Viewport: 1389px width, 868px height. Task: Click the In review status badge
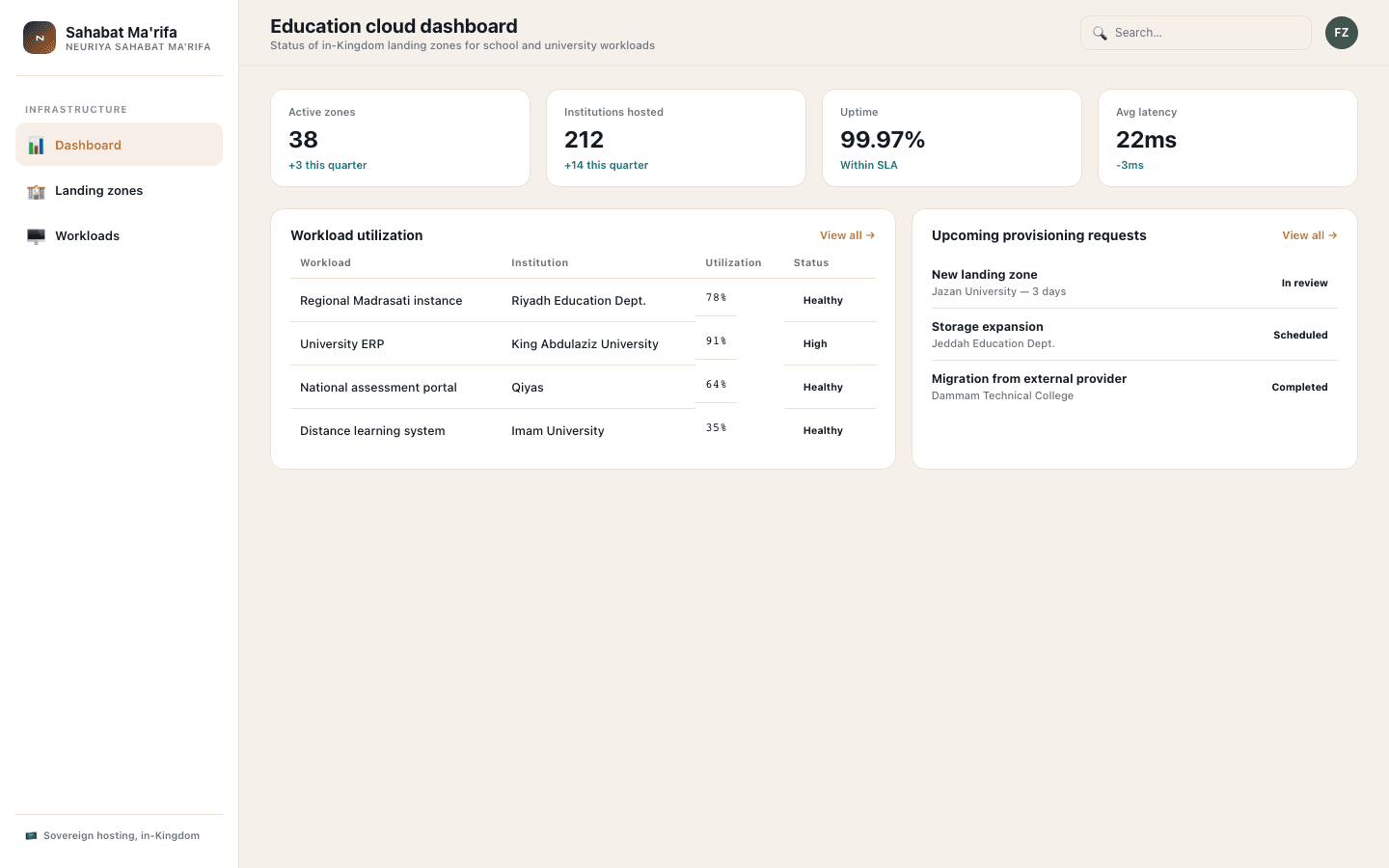point(1304,284)
